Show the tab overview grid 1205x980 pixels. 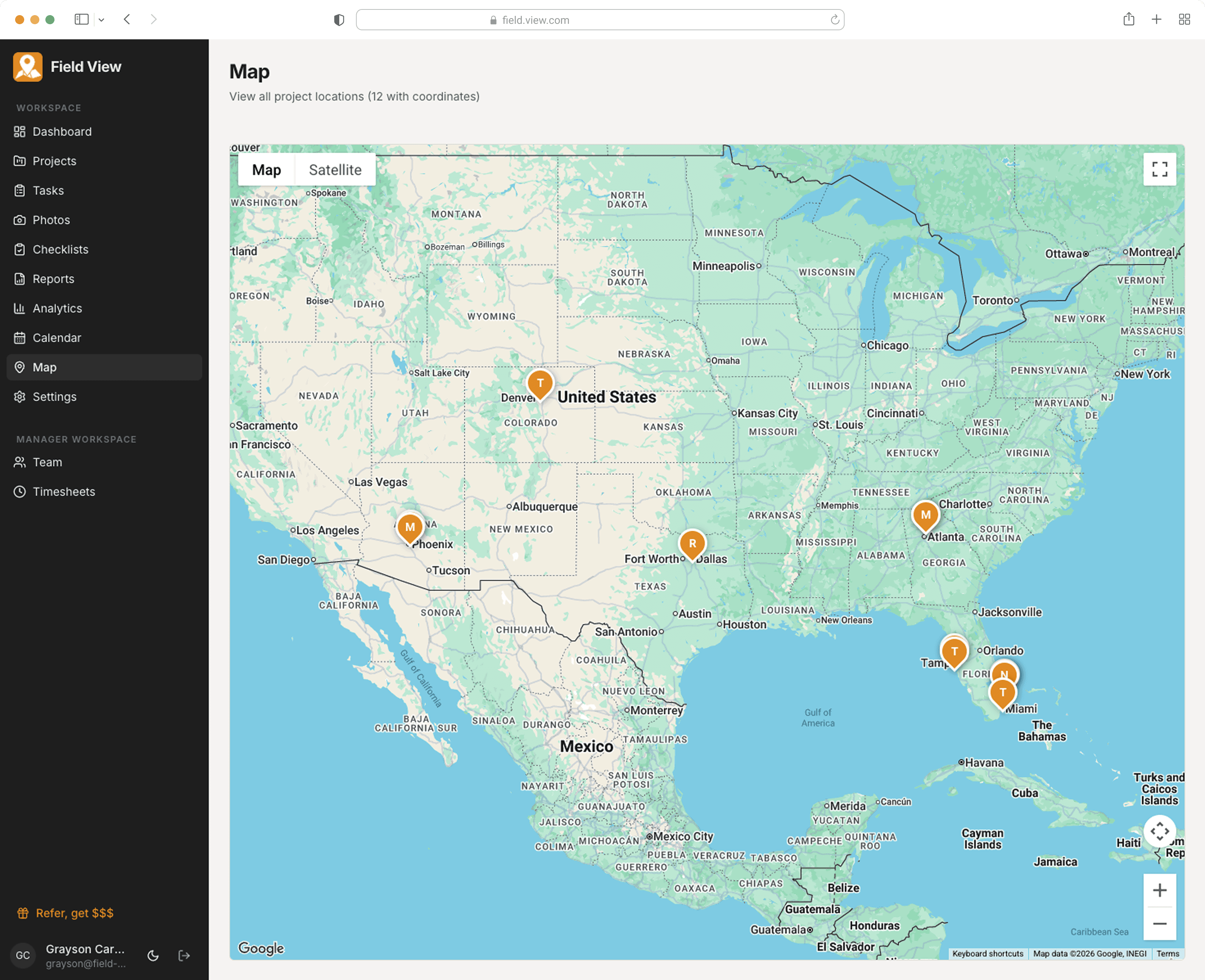(x=1185, y=19)
